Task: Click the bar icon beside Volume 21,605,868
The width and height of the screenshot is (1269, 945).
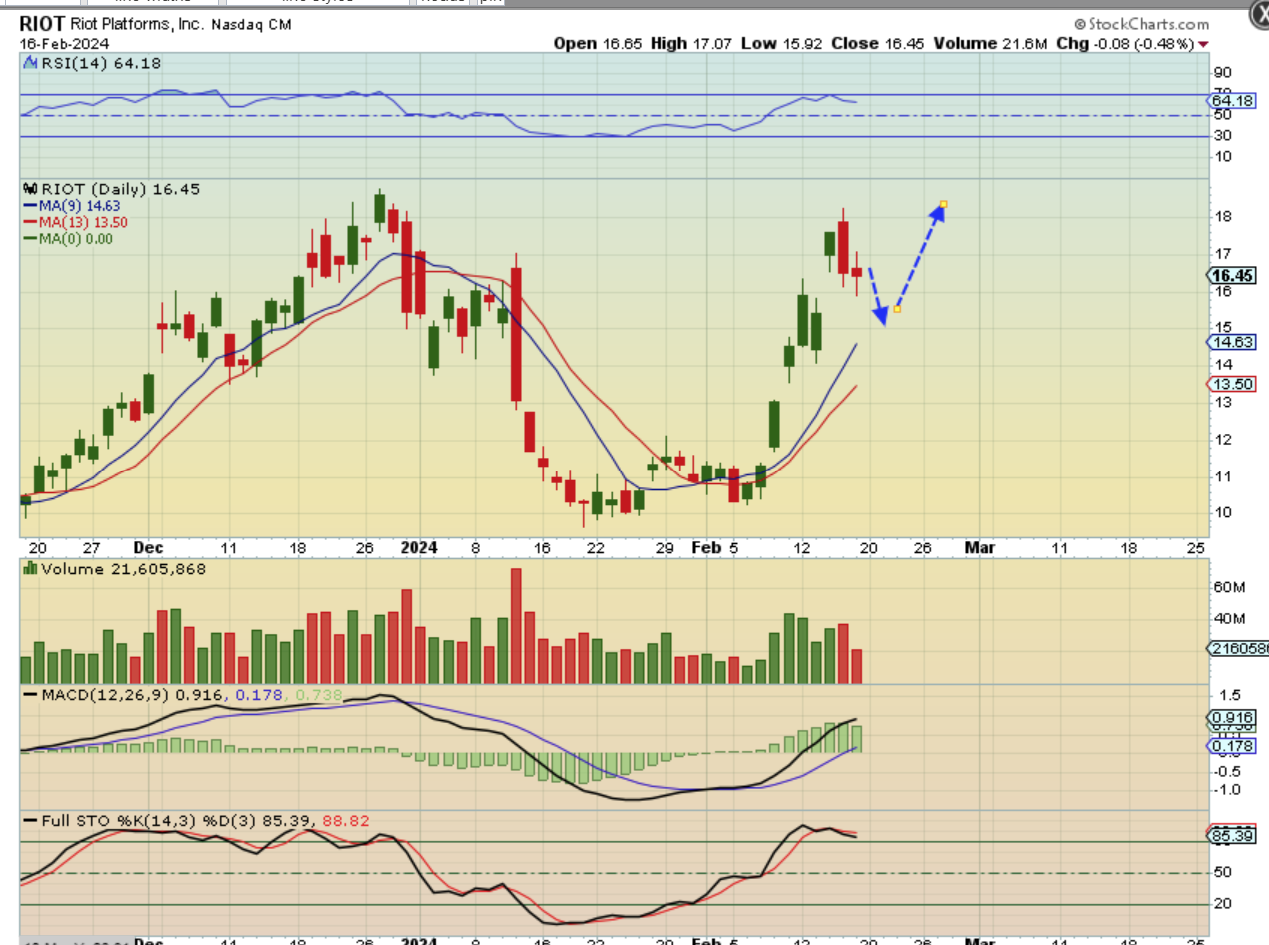Action: (30, 568)
